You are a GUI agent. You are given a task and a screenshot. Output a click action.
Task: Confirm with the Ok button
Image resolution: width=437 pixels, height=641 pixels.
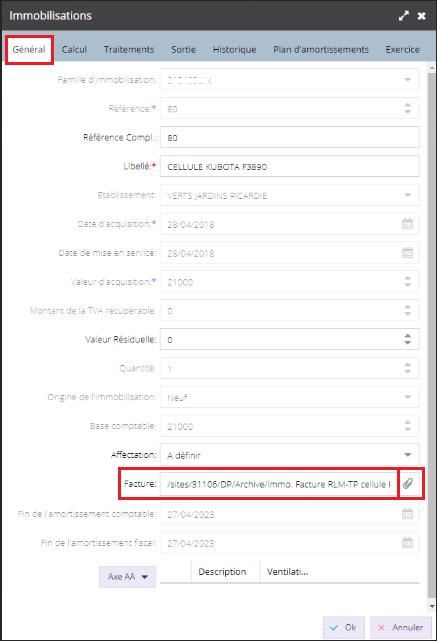coord(343,628)
